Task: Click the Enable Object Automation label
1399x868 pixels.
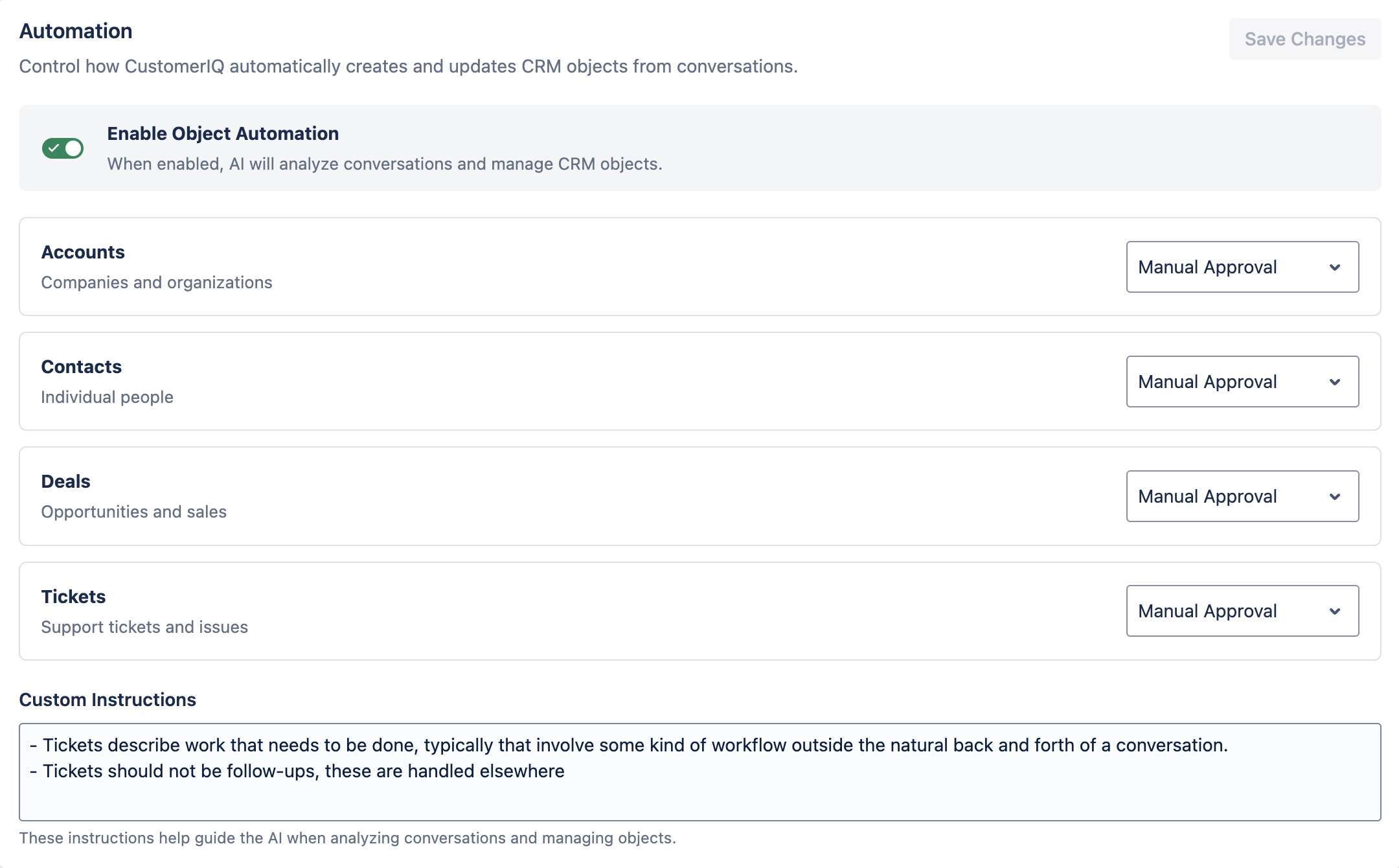Action: (223, 133)
